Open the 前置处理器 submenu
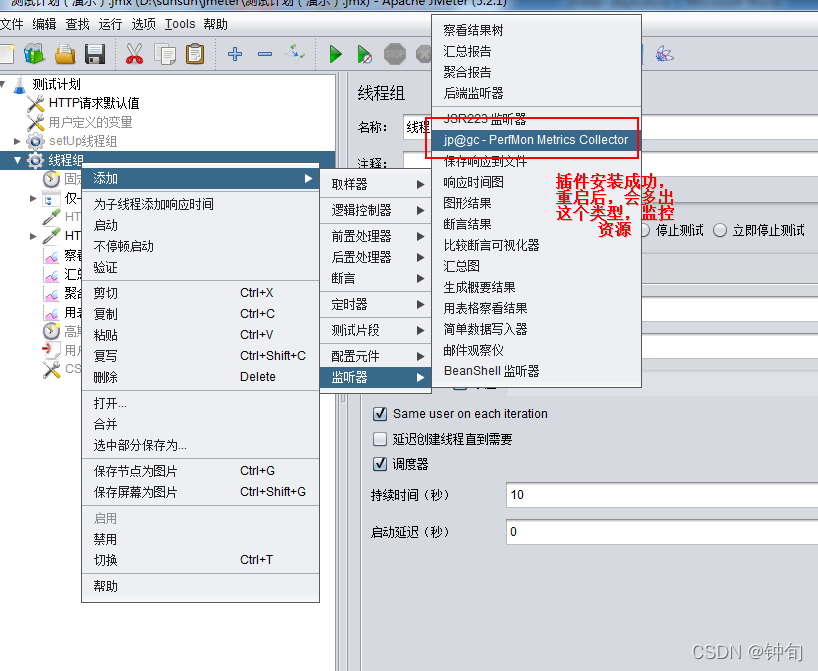818x671 pixels. pos(376,236)
